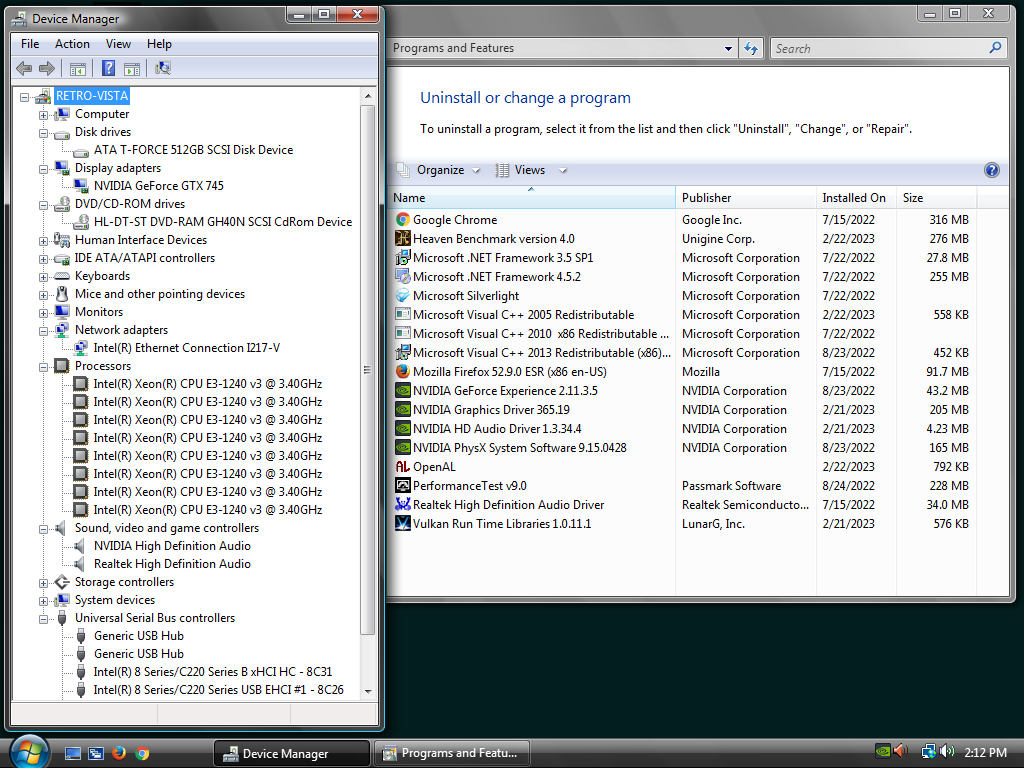Open the Action menu in Device Manager
This screenshot has height=768, width=1024.
pyautogui.click(x=72, y=43)
